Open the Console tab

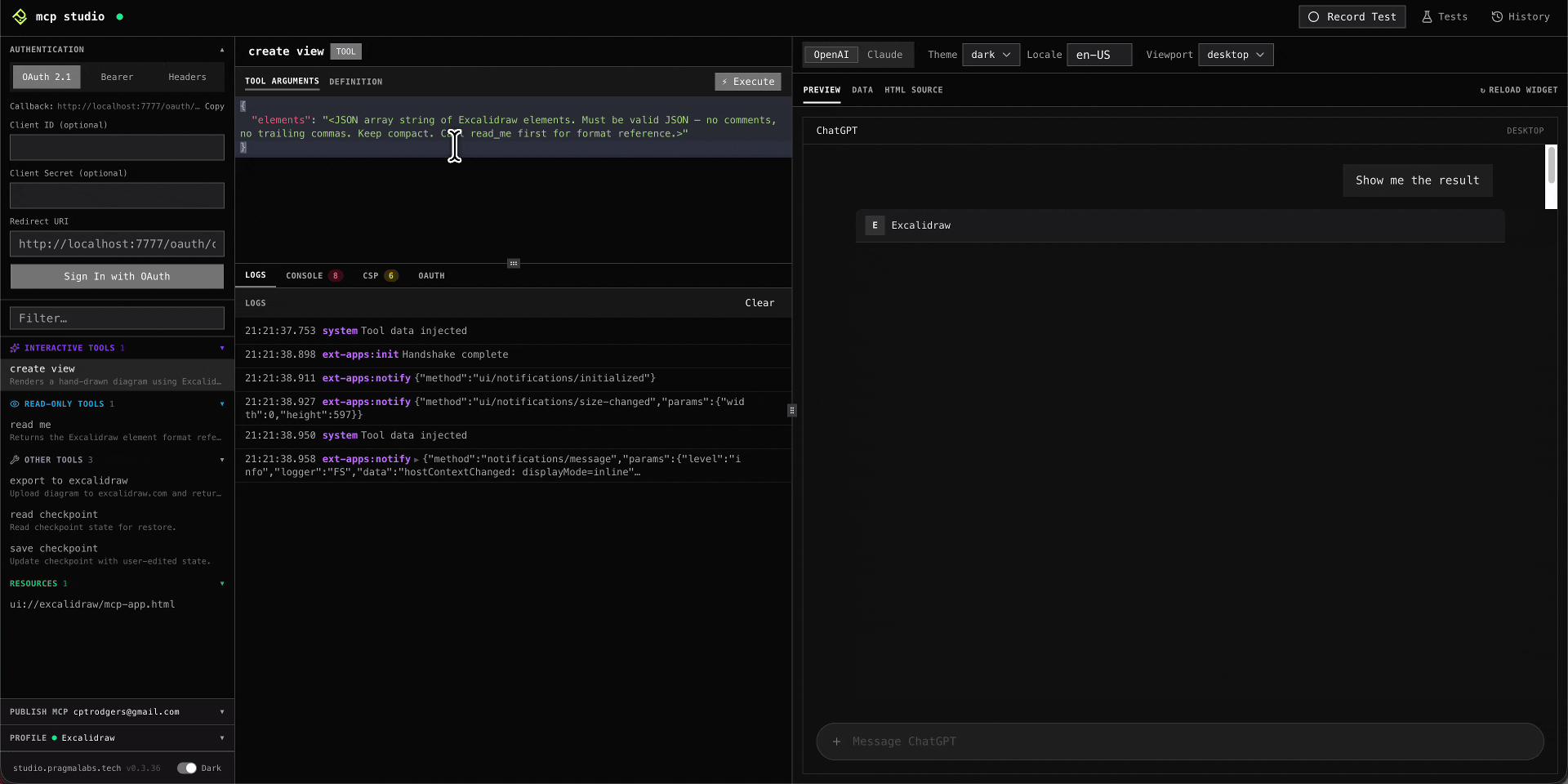(x=313, y=276)
